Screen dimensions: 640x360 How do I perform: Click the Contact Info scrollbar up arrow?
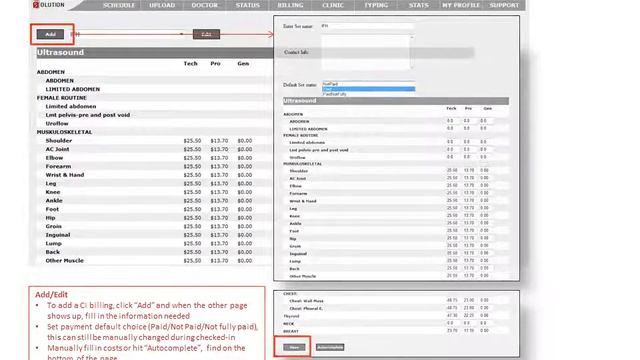click(411, 37)
